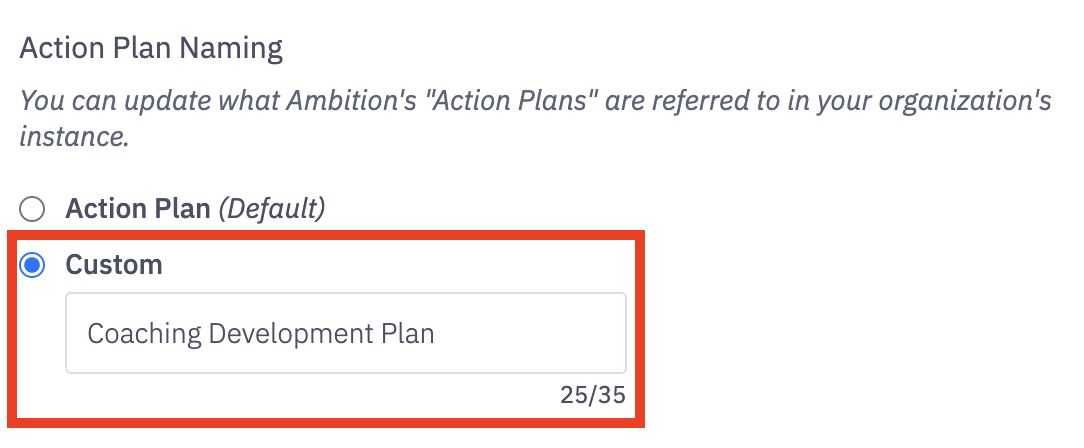This screenshot has height=448, width=1084.
Task: Click the 25/35 character counter
Action: (593, 395)
